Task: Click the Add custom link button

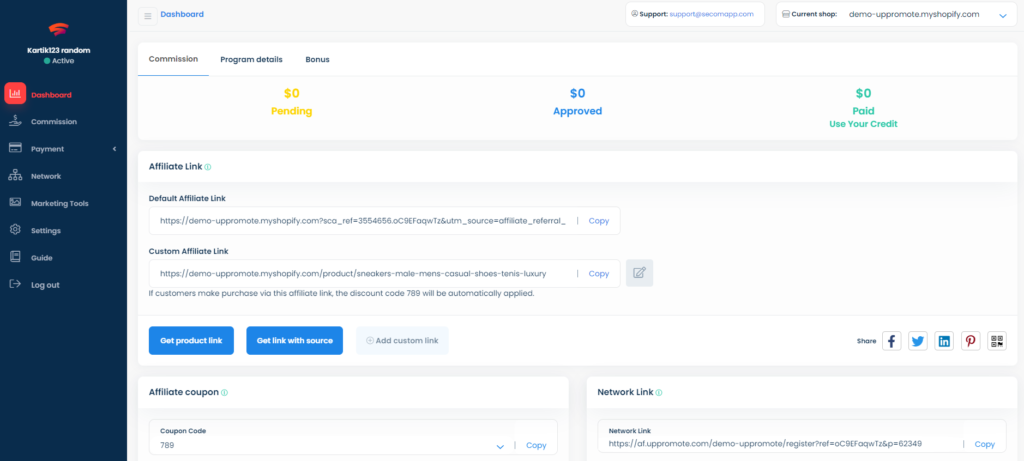Action: [x=402, y=340]
